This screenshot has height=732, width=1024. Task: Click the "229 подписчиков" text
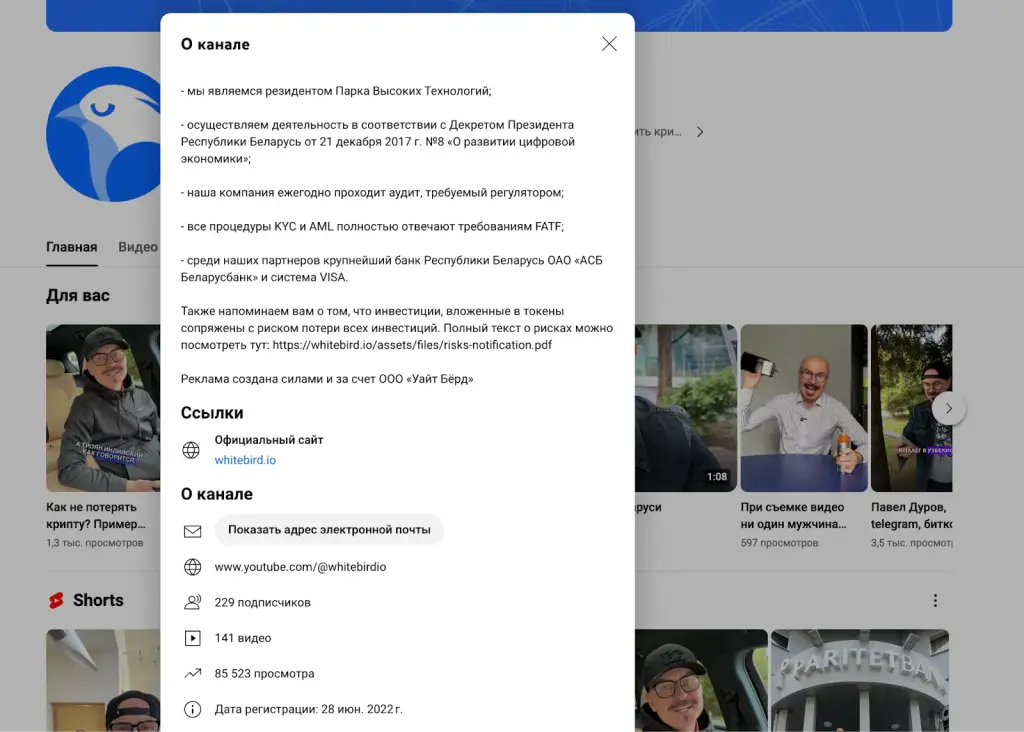[263, 602]
